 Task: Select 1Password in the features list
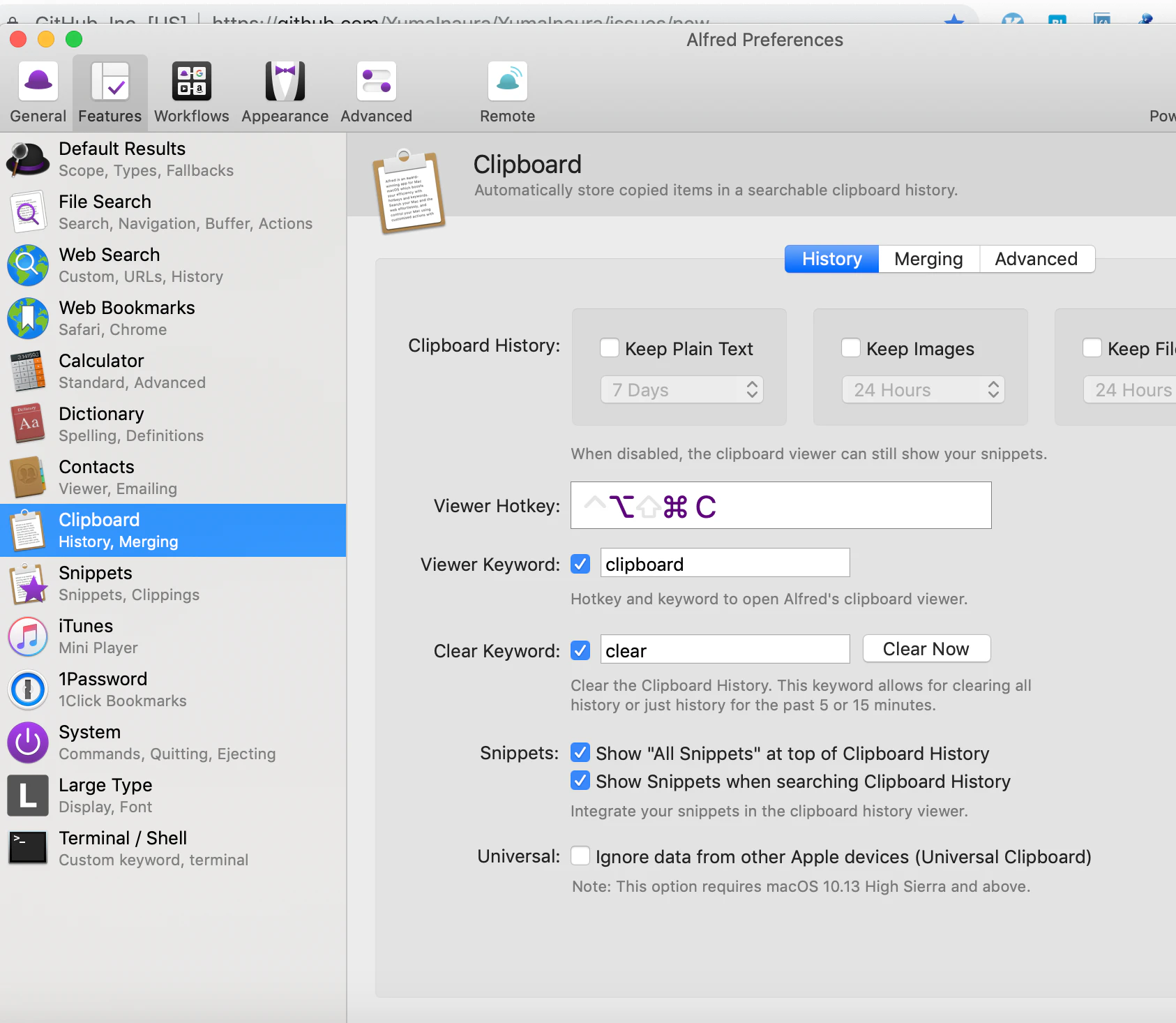click(173, 689)
